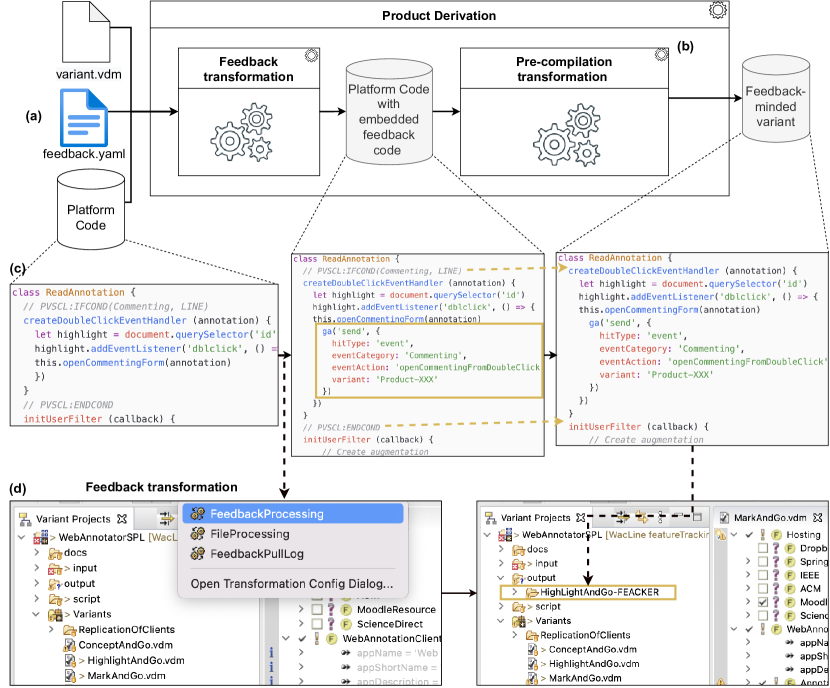Click link-with-editor arrows icon beside MarkAndGo.vdm tab
The height and width of the screenshot is (688, 830).
pyautogui.click(x=641, y=516)
